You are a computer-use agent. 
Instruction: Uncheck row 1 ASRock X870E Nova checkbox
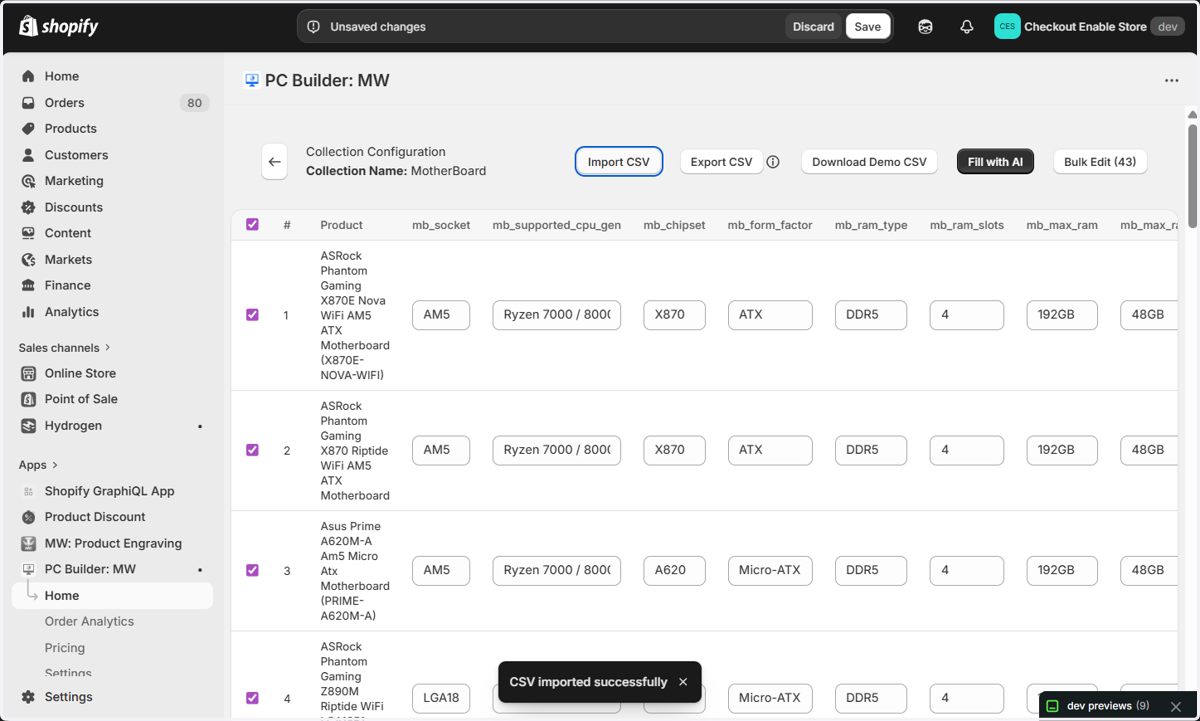[252, 315]
